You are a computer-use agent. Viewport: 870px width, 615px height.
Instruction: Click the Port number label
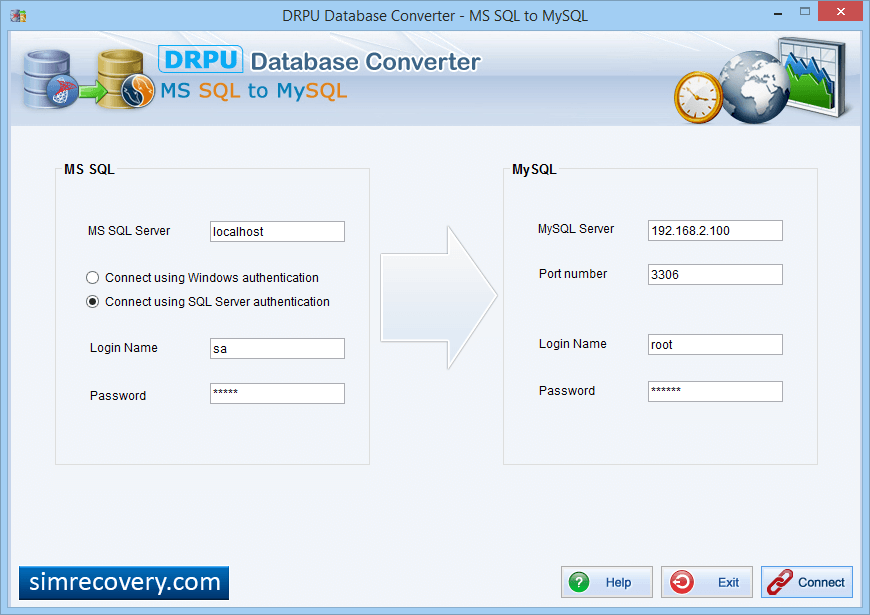point(573,274)
